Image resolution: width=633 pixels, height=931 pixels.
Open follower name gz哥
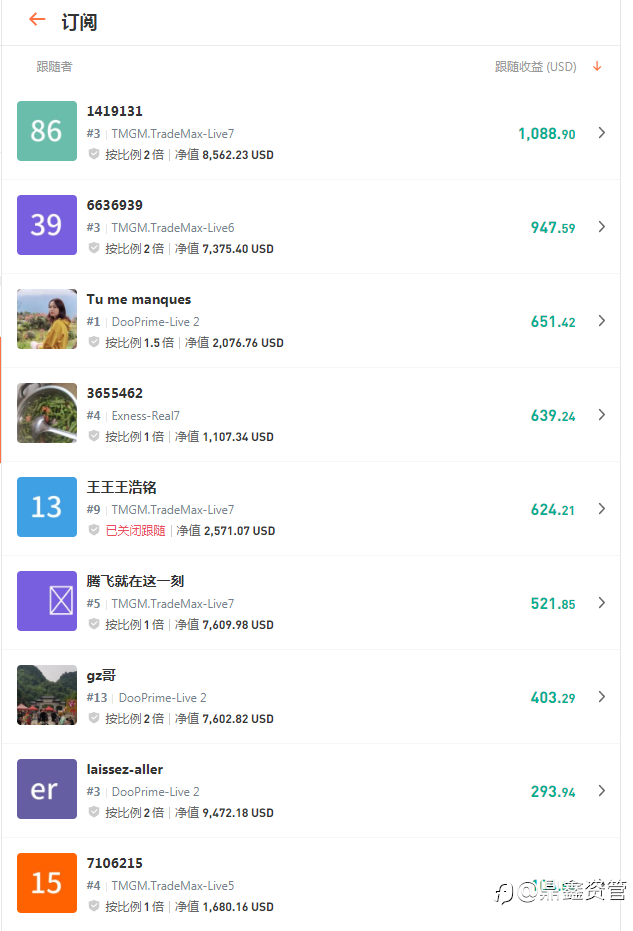(101, 675)
